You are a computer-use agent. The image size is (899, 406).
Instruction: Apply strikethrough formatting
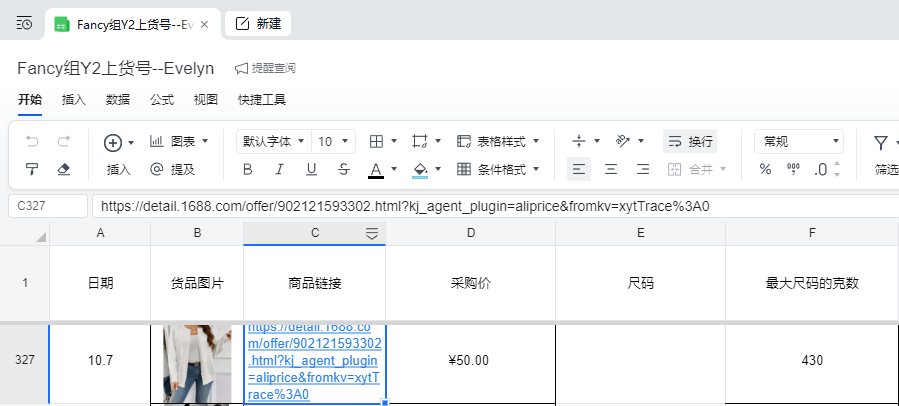pyautogui.click(x=343, y=169)
